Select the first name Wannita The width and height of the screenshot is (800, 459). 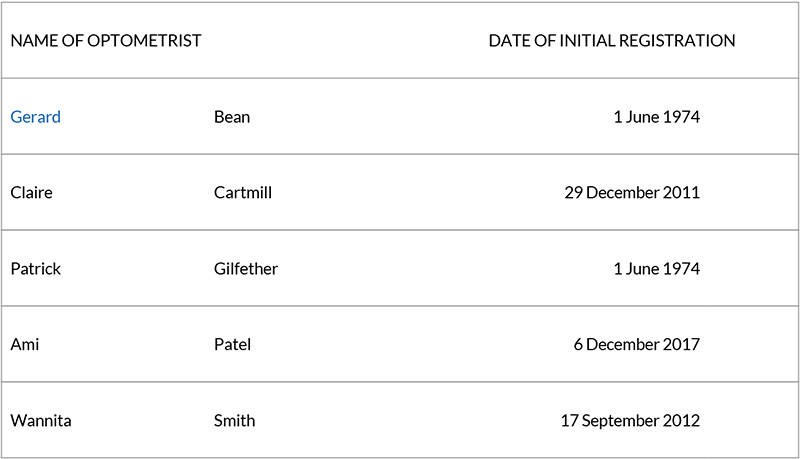(x=41, y=421)
